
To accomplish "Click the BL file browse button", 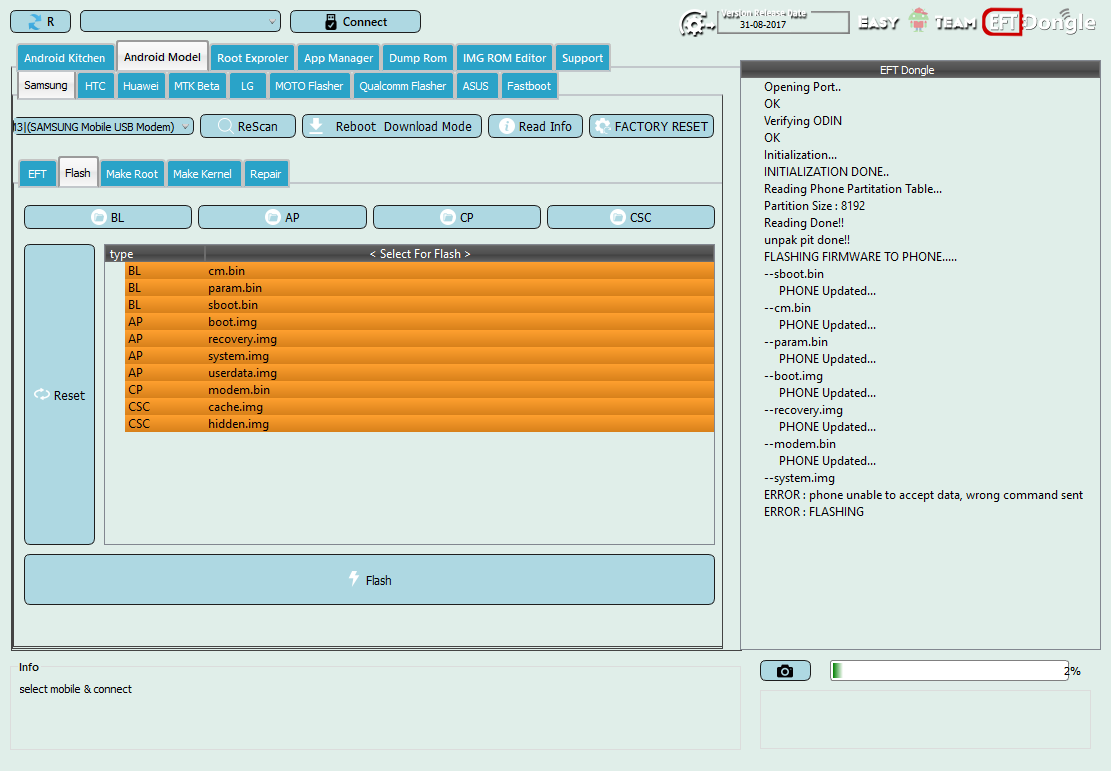I will point(108,217).
